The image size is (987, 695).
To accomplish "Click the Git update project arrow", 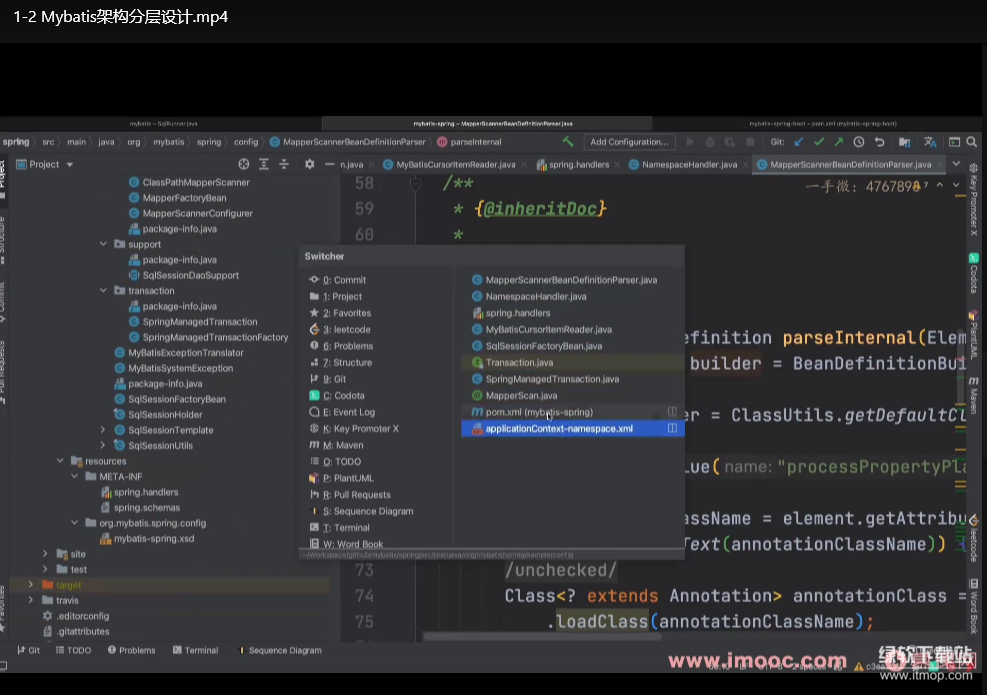I will coord(799,142).
